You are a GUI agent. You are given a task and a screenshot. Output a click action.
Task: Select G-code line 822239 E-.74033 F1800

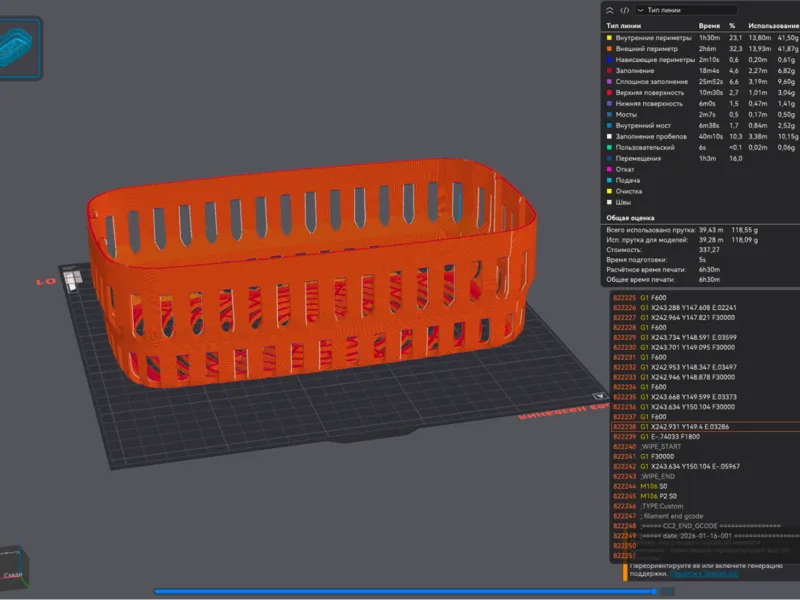[706, 437]
